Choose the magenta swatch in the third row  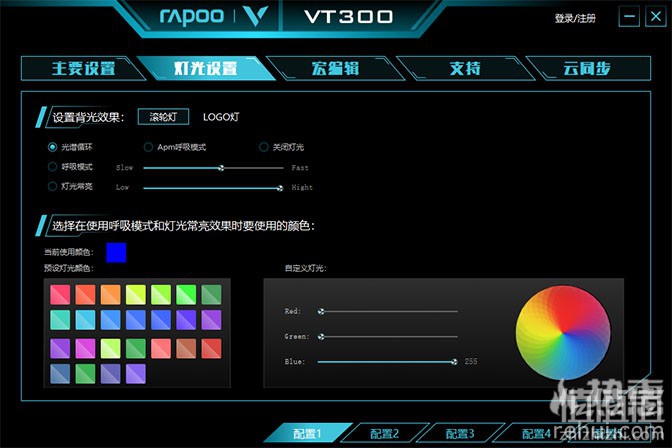coord(85,349)
